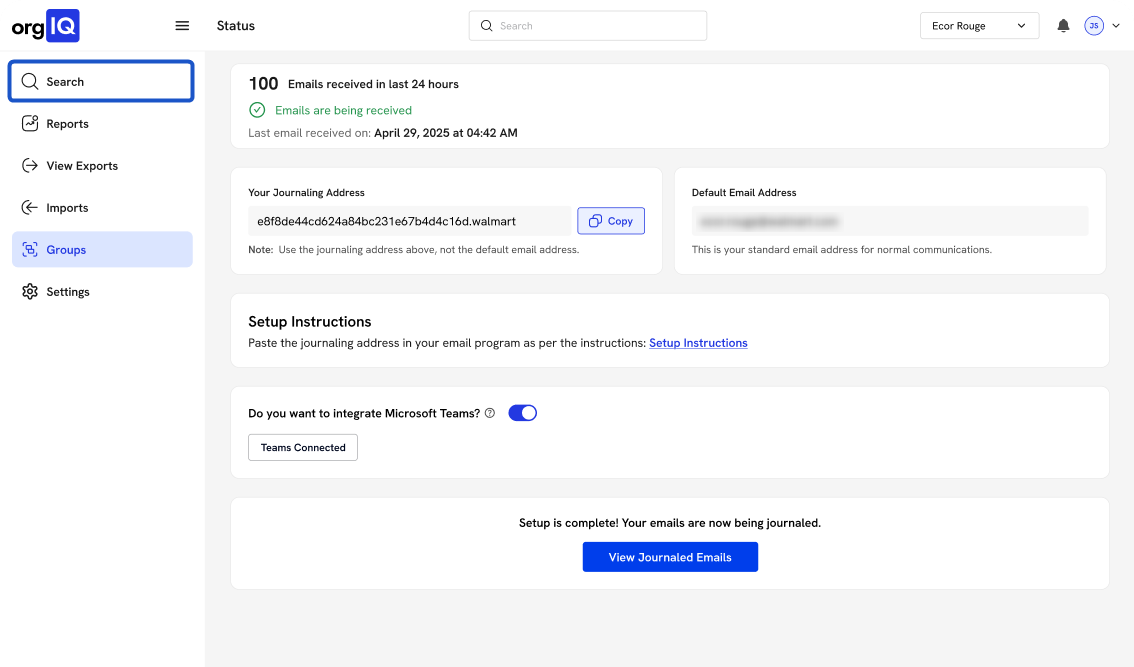Image resolution: width=1134 pixels, height=667 pixels.
Task: Open the notifications bell
Action: (x=1063, y=26)
